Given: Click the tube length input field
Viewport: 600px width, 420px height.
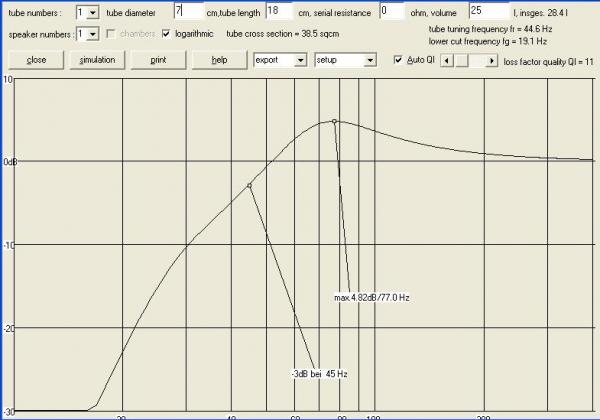Looking at the screenshot, I should (x=279, y=11).
